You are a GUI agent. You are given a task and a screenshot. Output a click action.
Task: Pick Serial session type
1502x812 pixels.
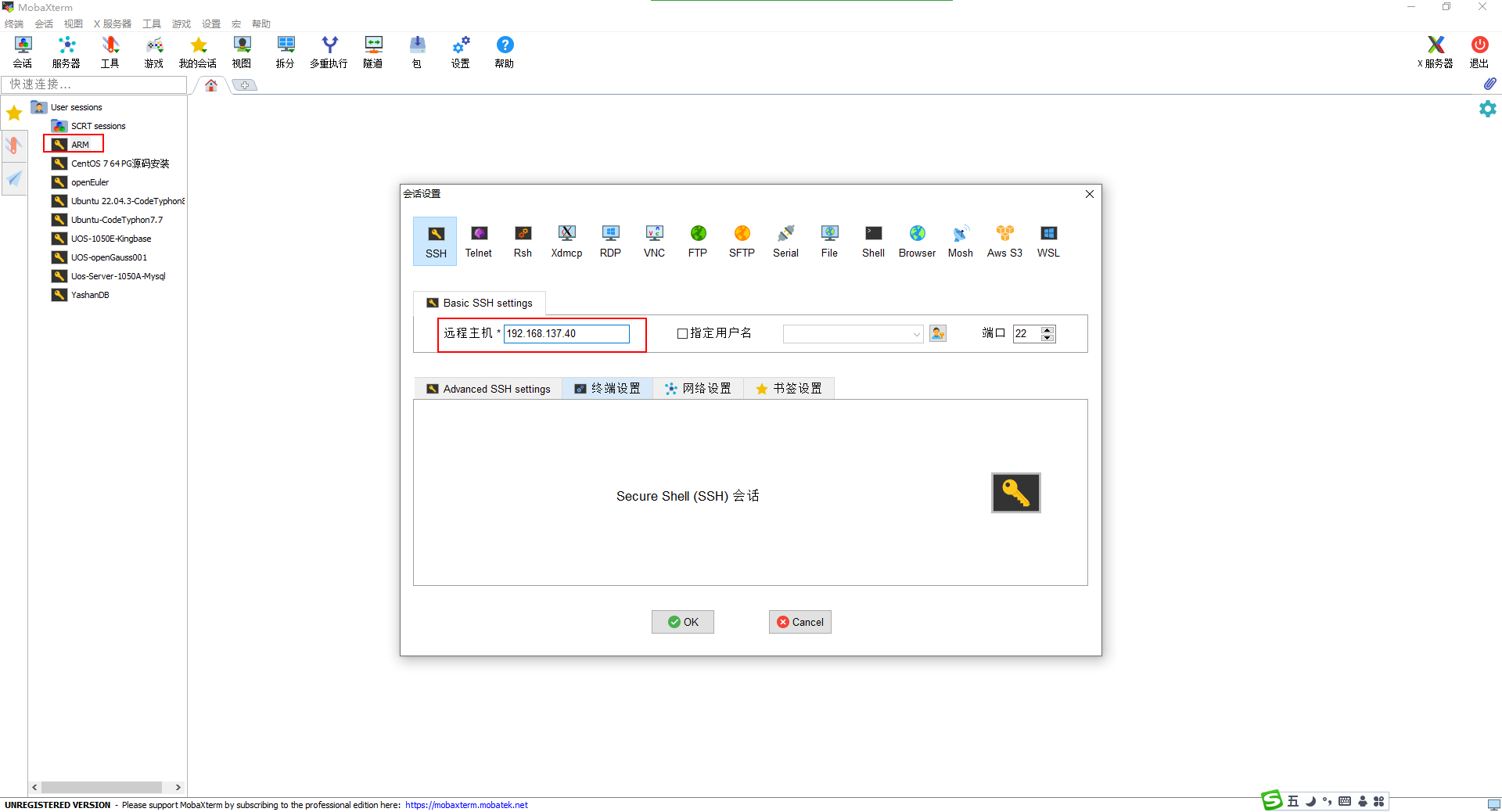tap(785, 242)
